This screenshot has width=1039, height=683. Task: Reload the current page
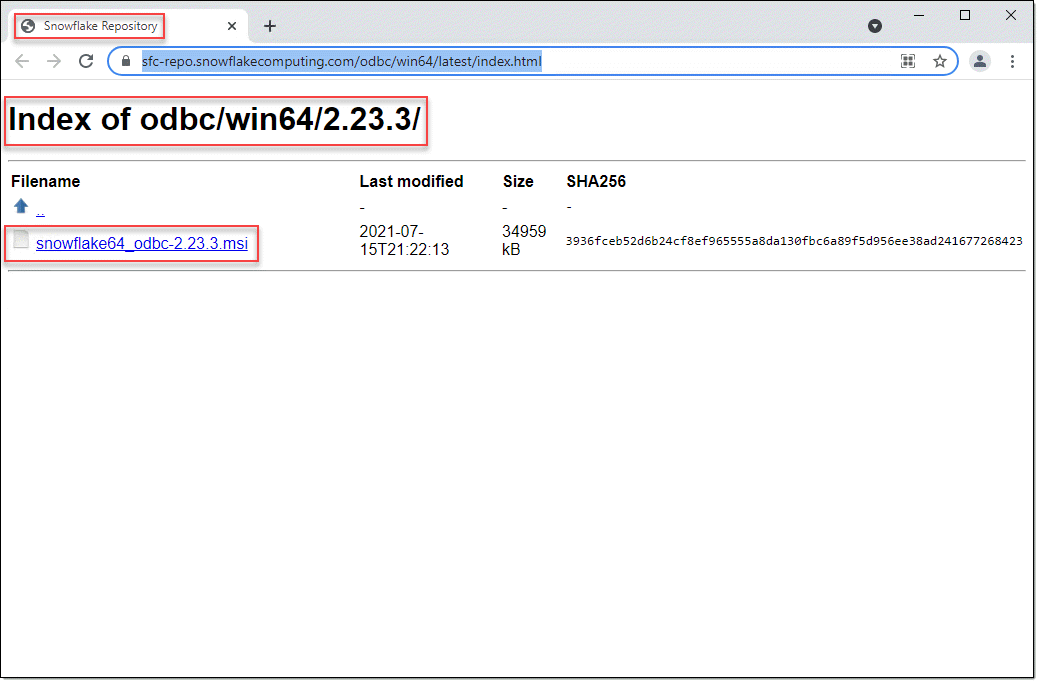pos(85,60)
